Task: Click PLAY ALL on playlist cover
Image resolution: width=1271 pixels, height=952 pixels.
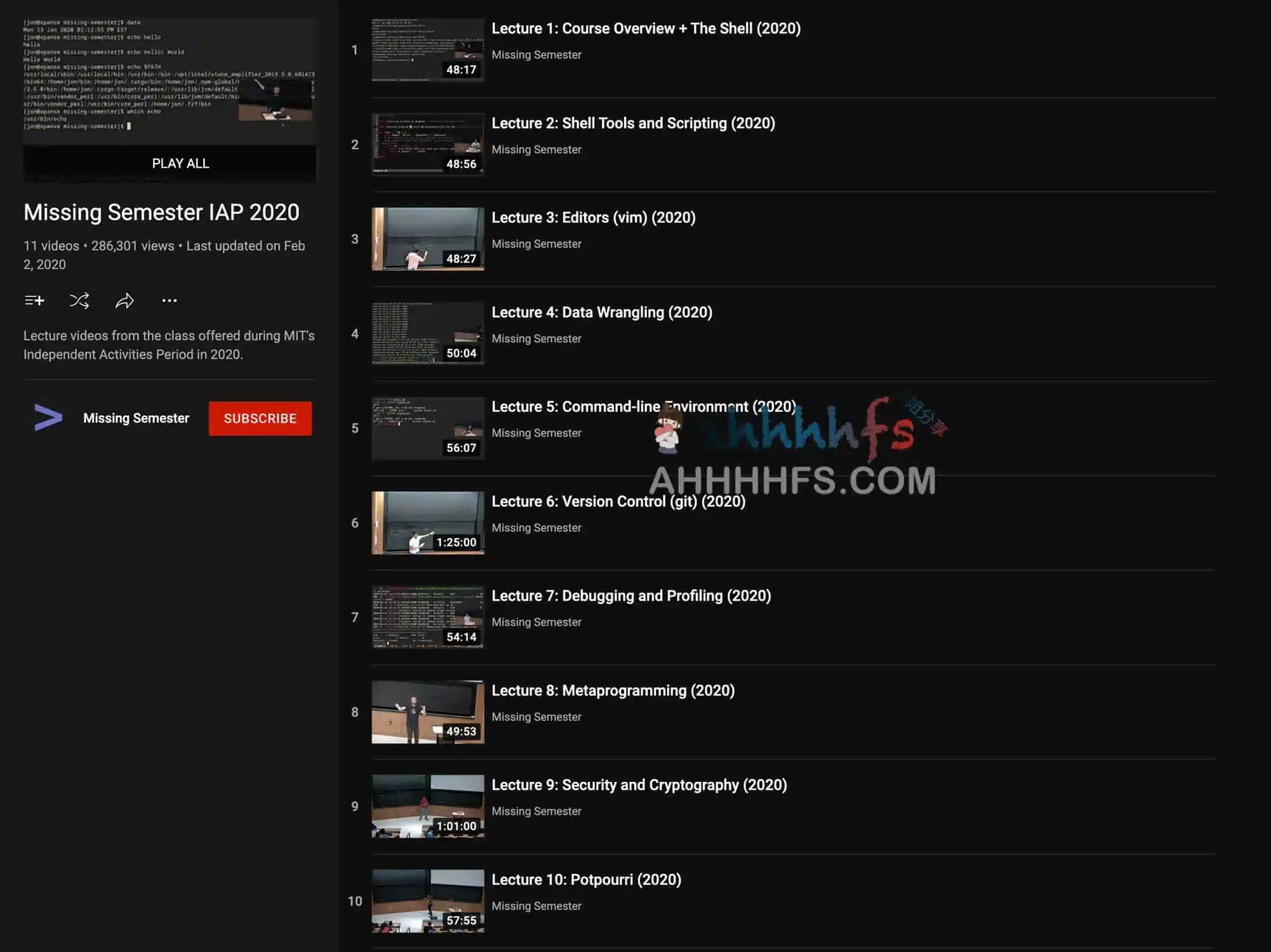Action: pyautogui.click(x=180, y=163)
